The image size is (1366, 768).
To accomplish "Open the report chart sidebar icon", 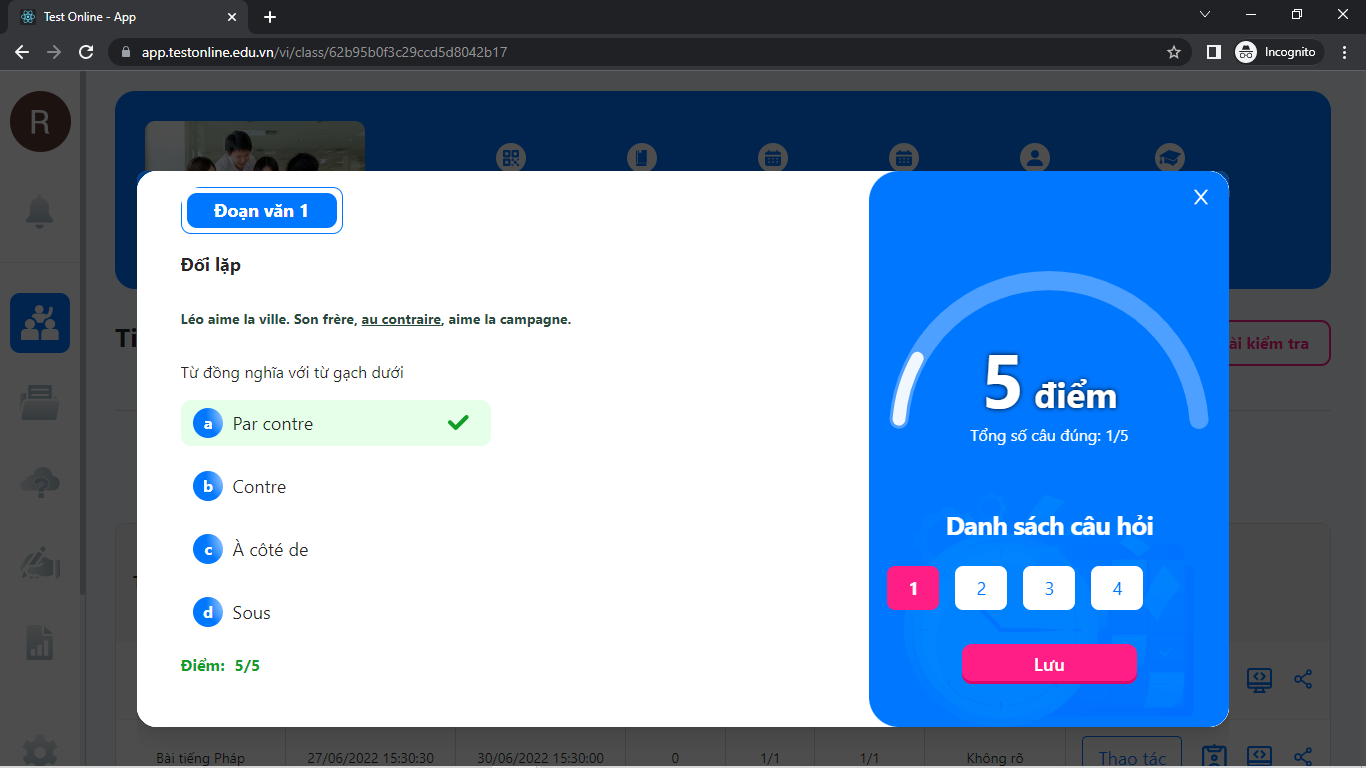I will click(40, 642).
